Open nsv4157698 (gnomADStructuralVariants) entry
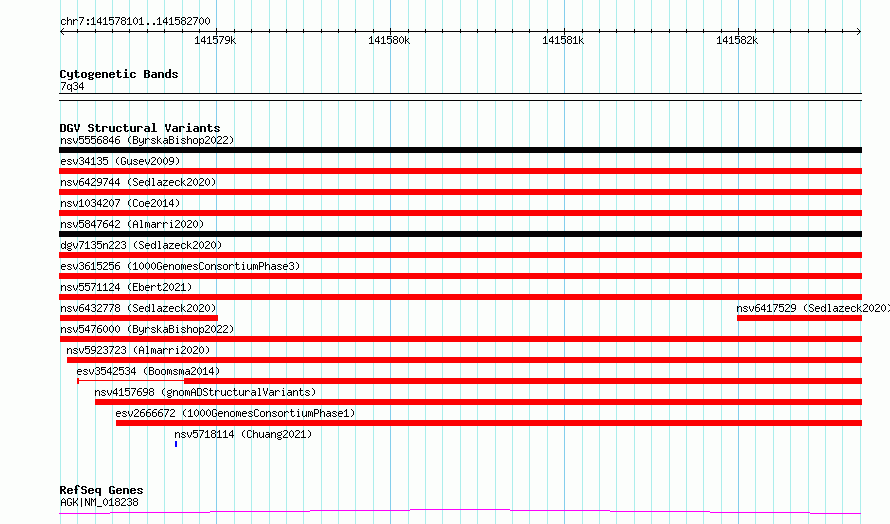This screenshot has width=890, height=524. [205, 392]
